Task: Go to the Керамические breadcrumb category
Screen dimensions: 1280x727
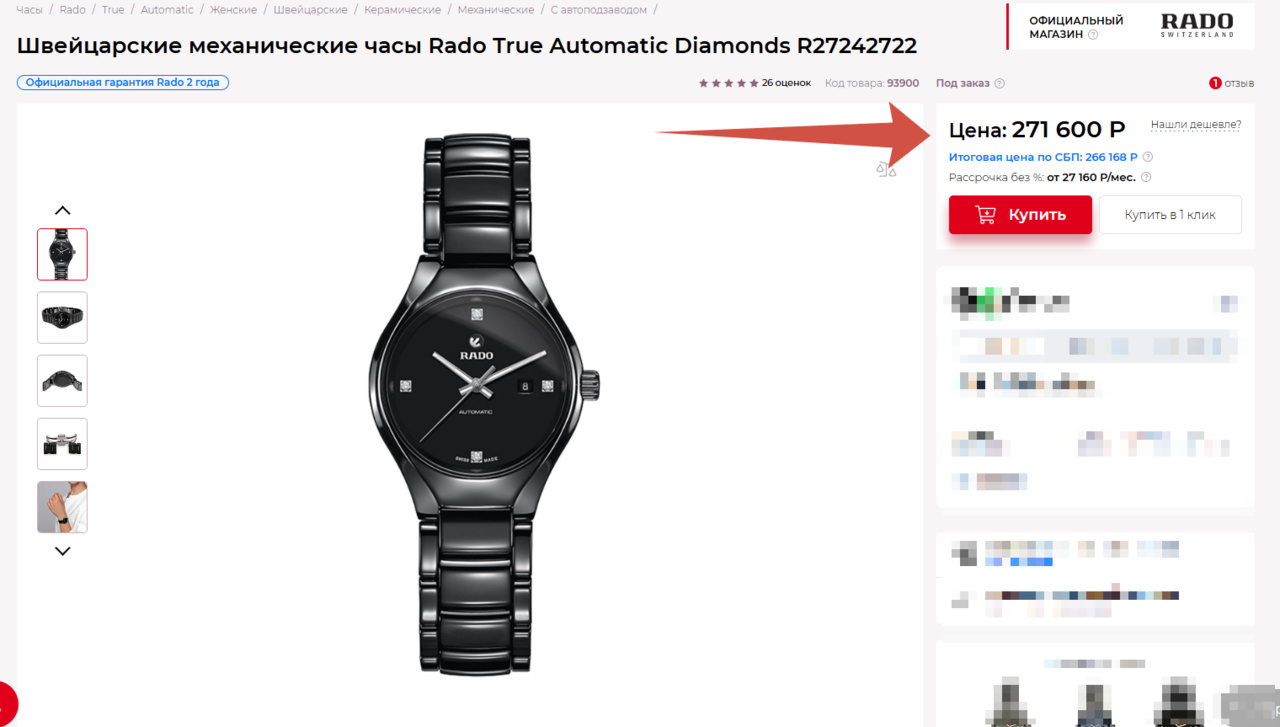Action: coord(402,10)
